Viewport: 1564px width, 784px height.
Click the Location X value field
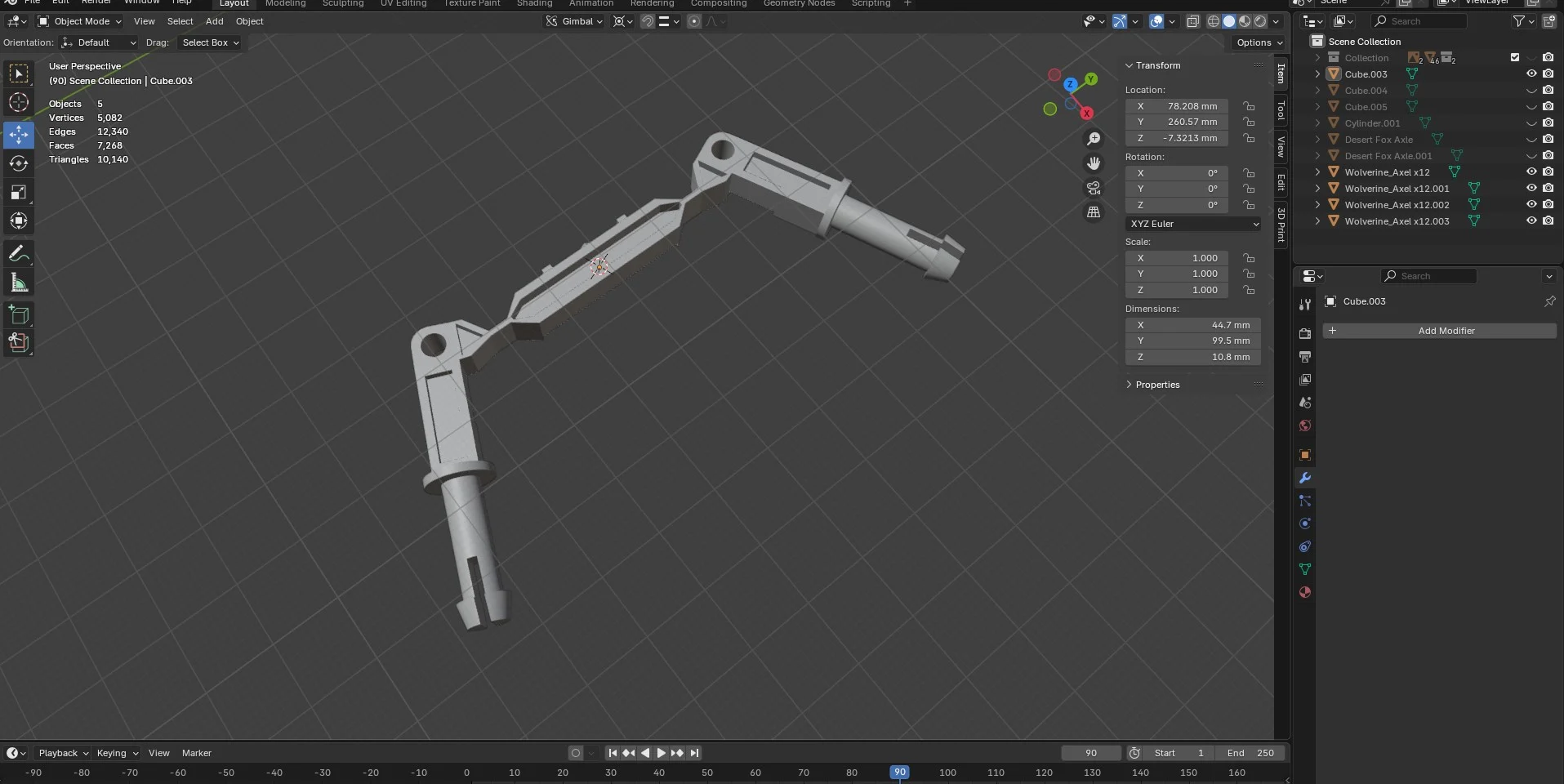[1177, 106]
